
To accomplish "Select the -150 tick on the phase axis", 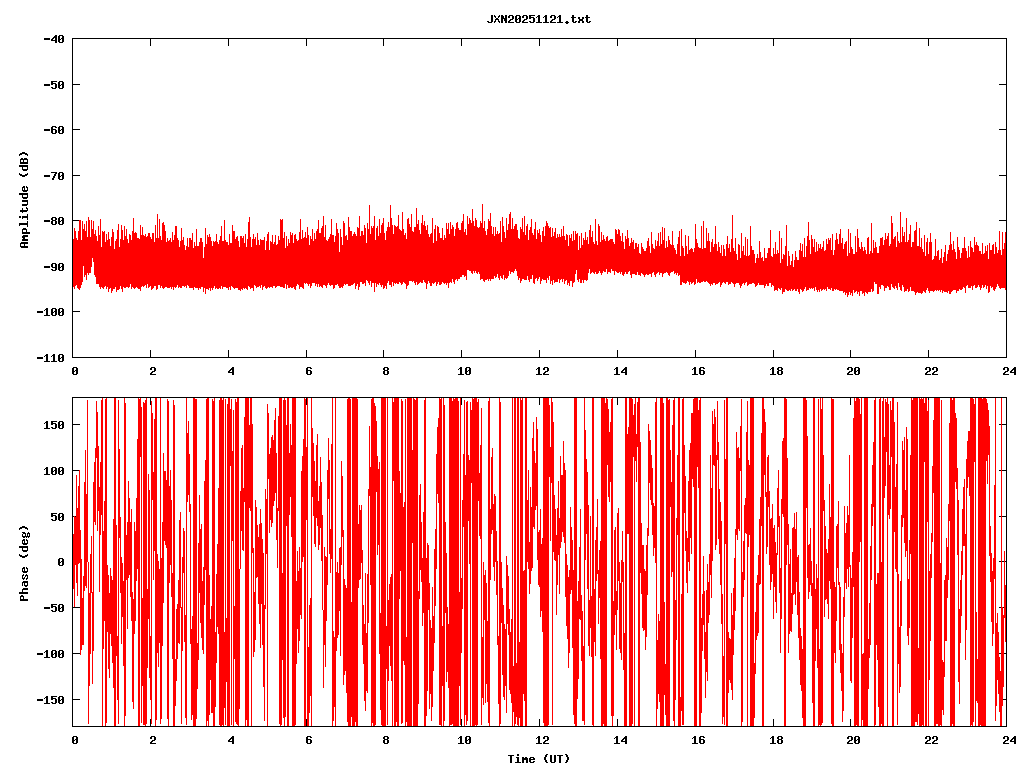I will [x=51, y=699].
